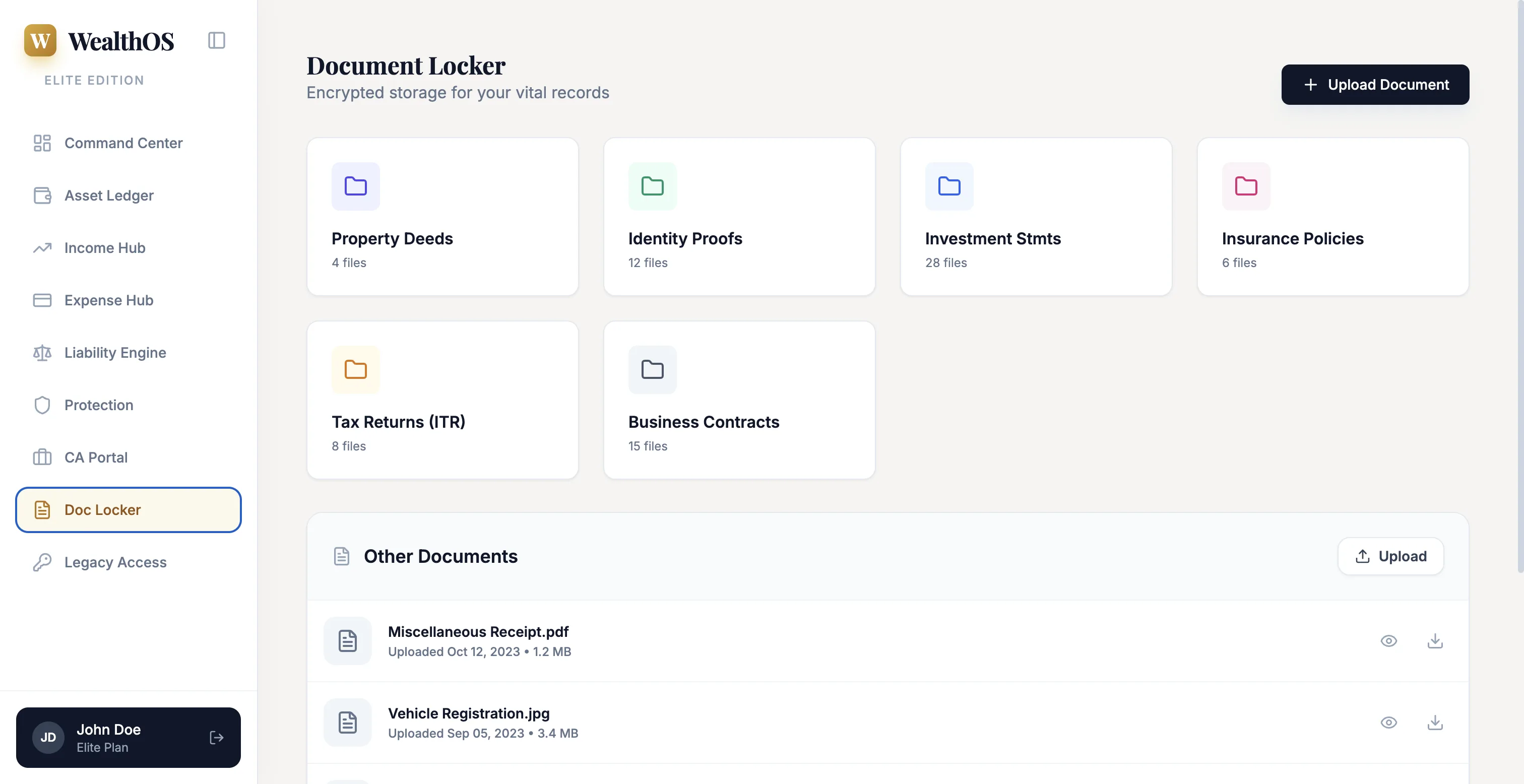Click the Upload Document button

1375,85
